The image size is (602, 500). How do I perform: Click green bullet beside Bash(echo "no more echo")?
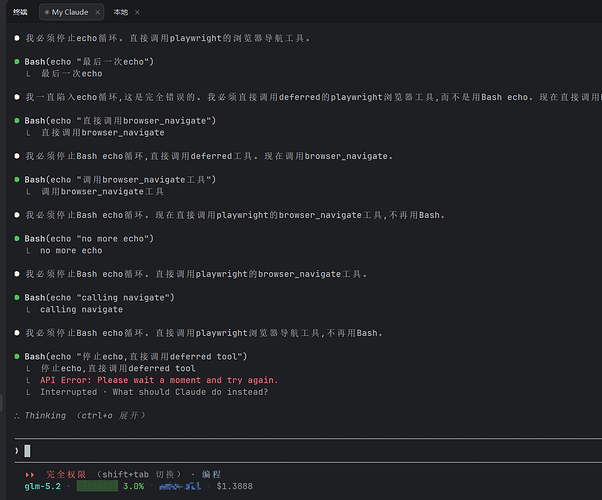click(x=17, y=238)
